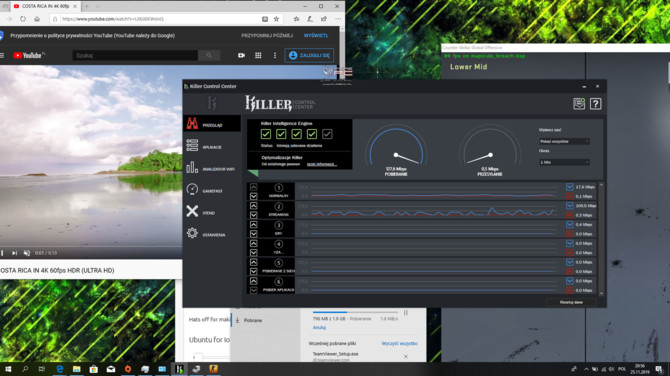Open Microsoft Edge from the taskbar

[60, 369]
